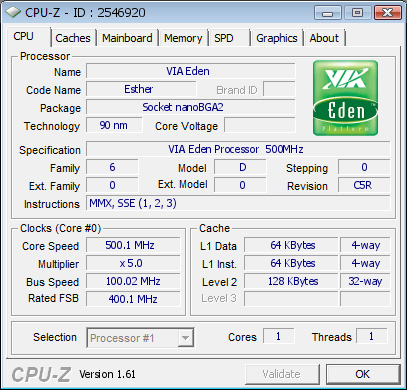Open the Mainboard tab
407x390 pixels.
tap(127, 38)
